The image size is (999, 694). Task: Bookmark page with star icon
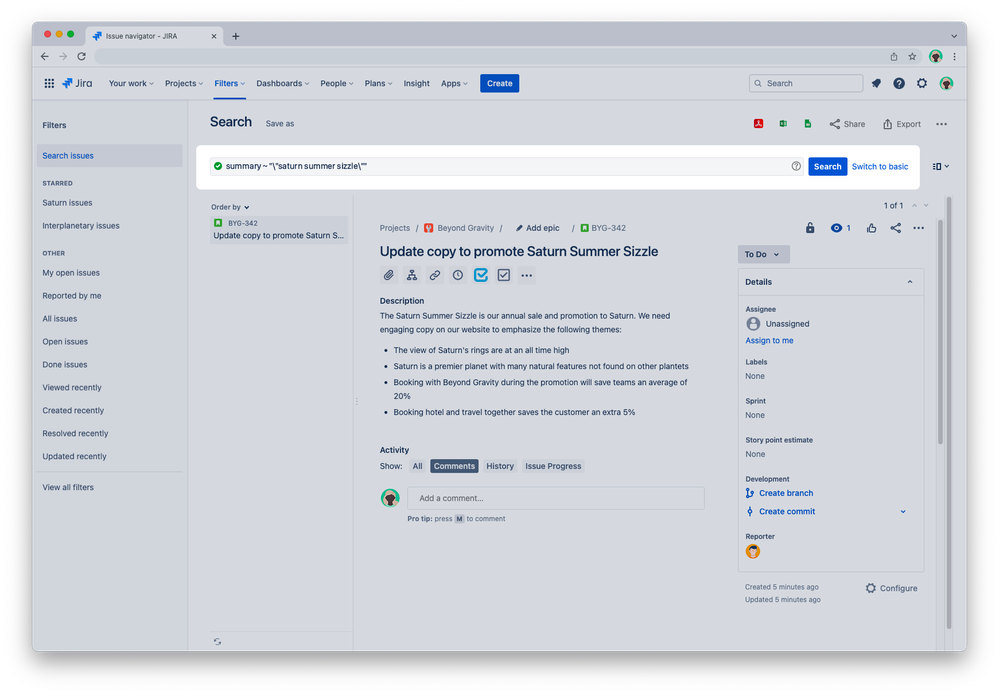click(x=912, y=57)
